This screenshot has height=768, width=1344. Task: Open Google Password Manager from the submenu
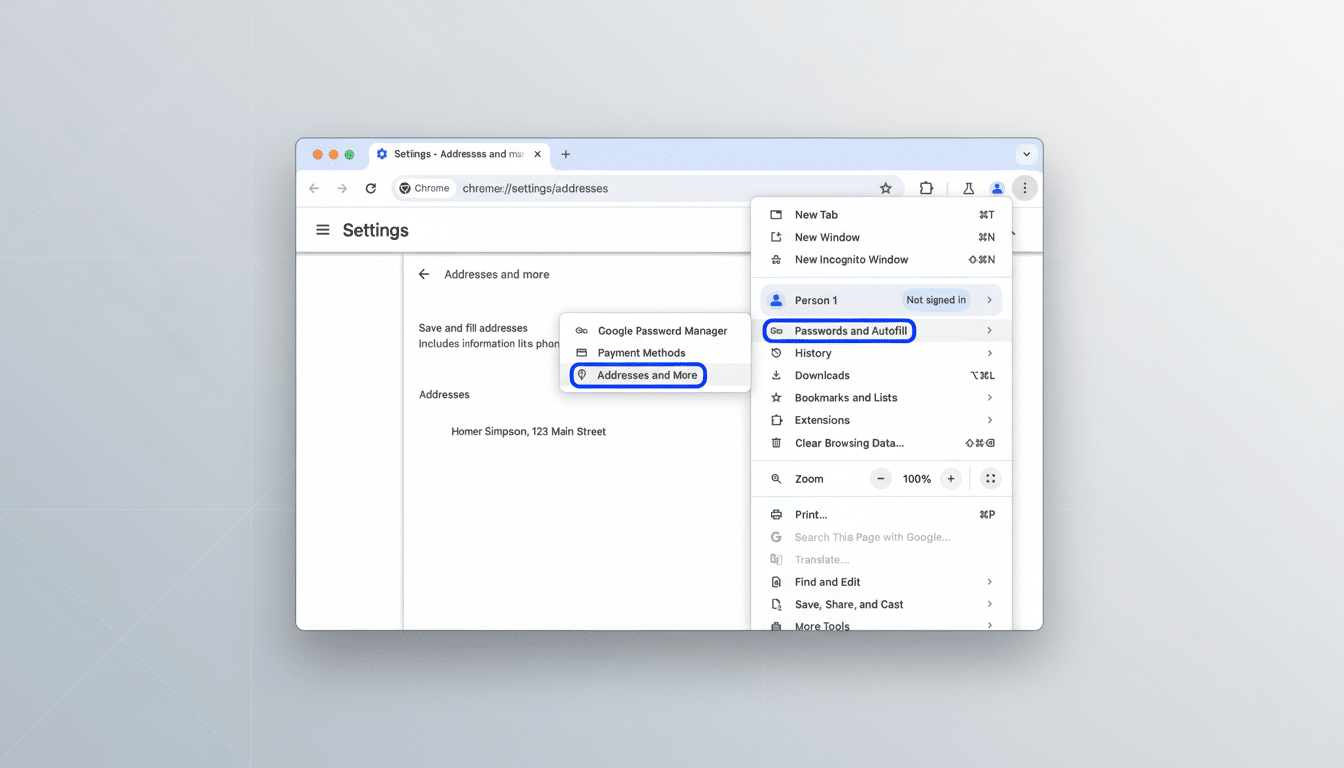click(662, 330)
